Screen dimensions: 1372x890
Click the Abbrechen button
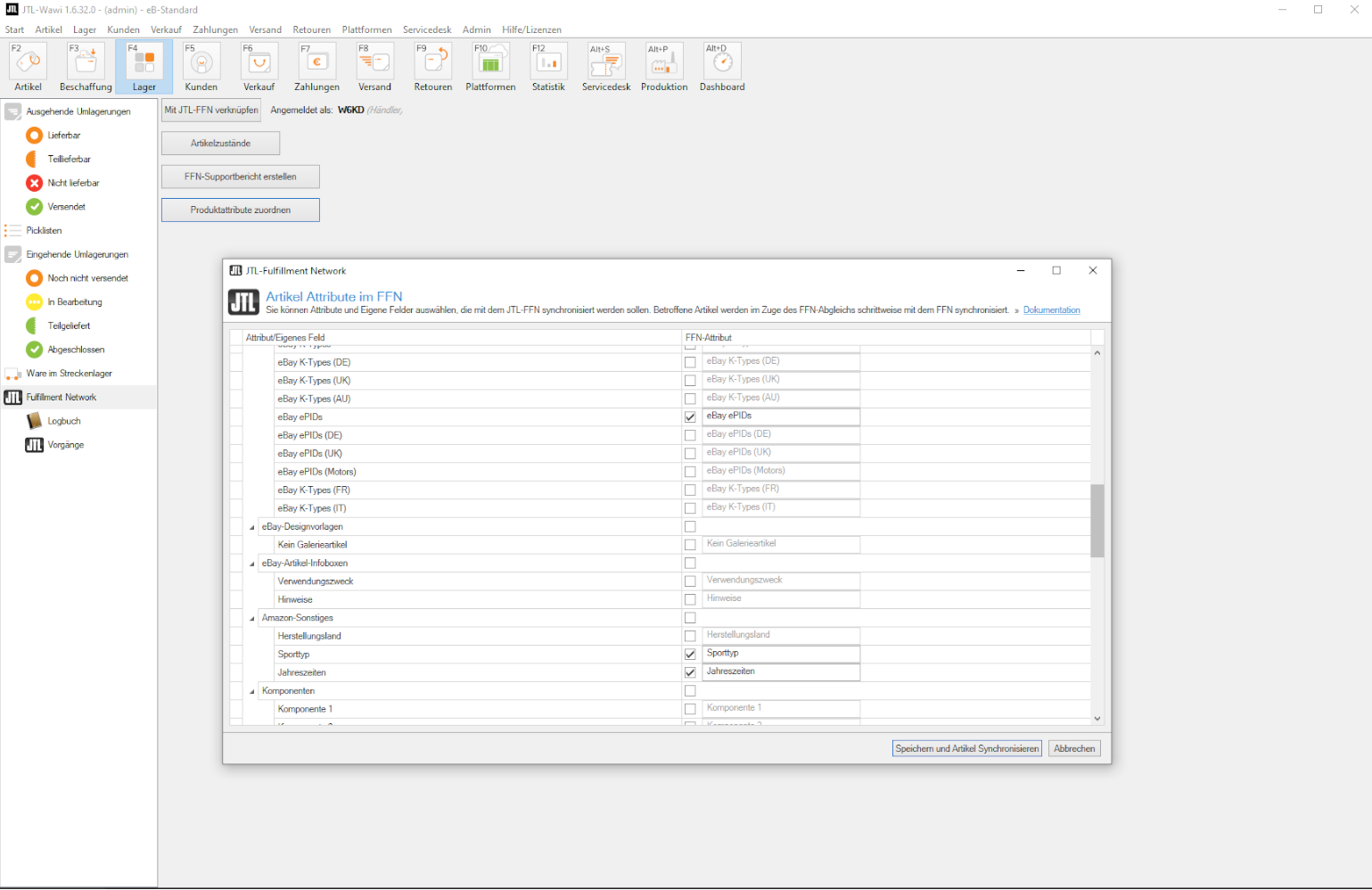click(x=1074, y=749)
